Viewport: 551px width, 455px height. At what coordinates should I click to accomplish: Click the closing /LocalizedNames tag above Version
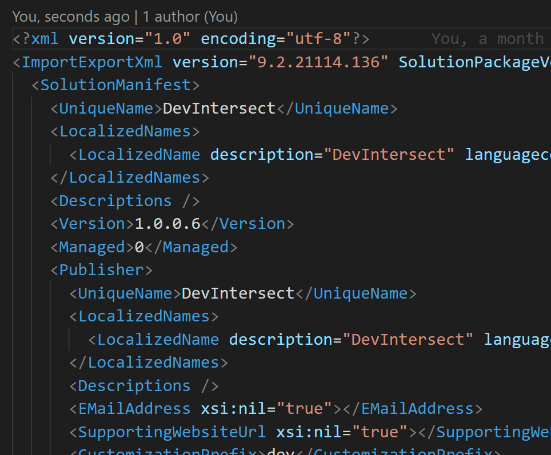(x=130, y=178)
